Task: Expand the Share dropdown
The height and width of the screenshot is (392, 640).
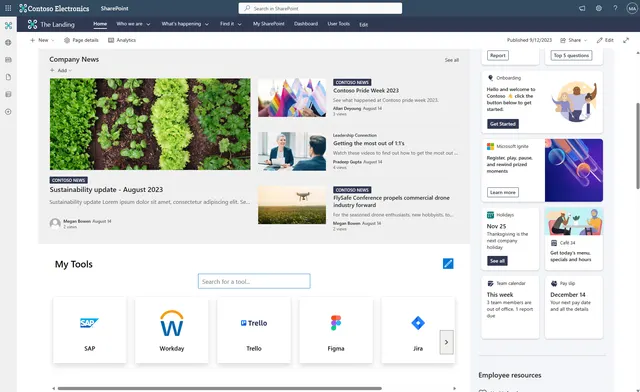Action: 573,40
